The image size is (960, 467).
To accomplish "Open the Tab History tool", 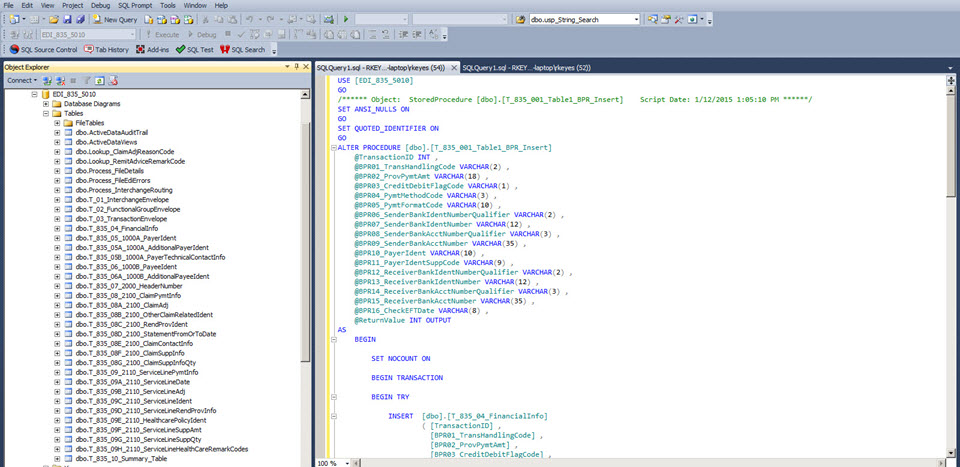I will 104,49.
